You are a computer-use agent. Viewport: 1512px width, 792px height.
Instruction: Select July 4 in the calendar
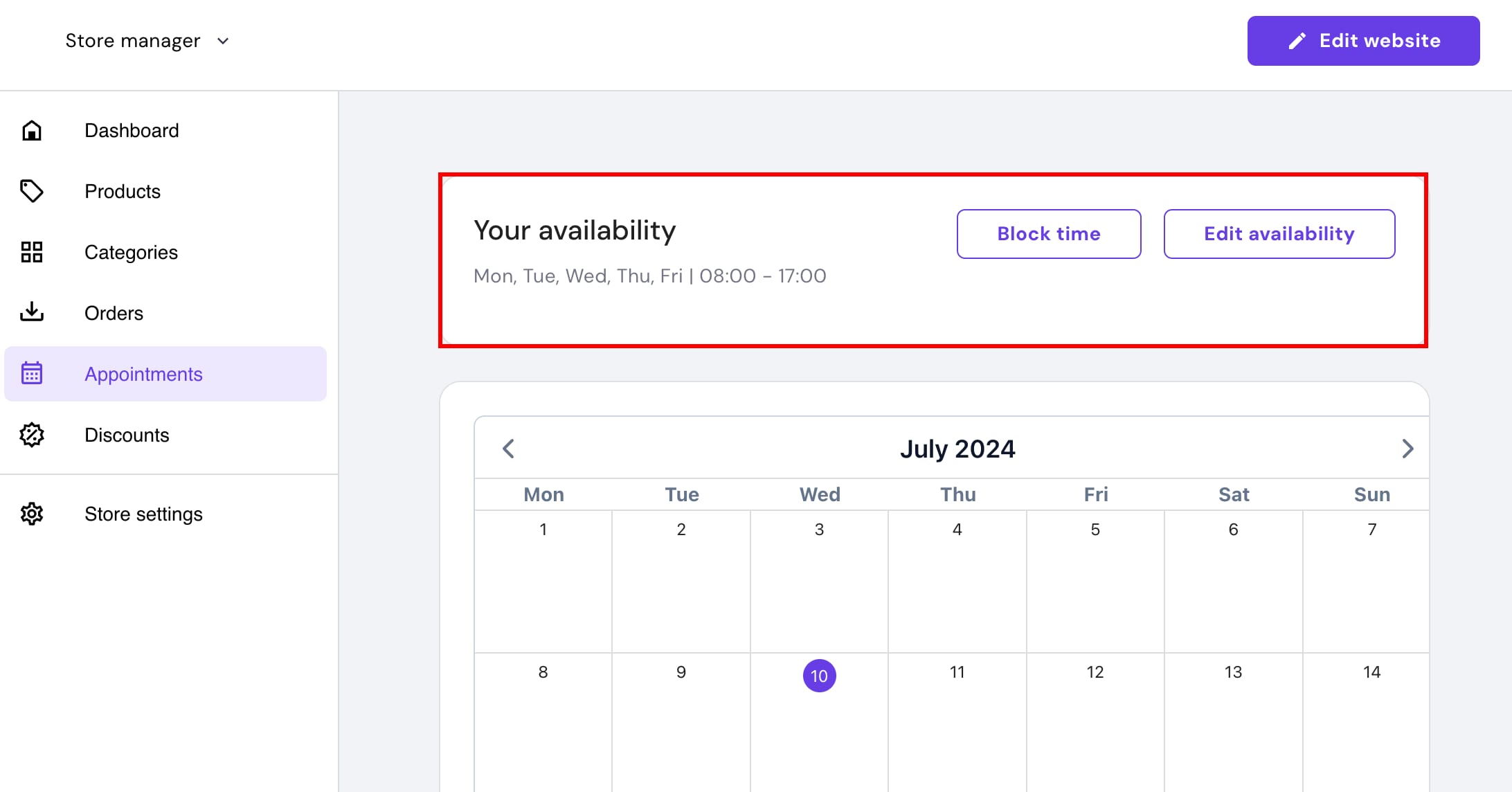[957, 582]
